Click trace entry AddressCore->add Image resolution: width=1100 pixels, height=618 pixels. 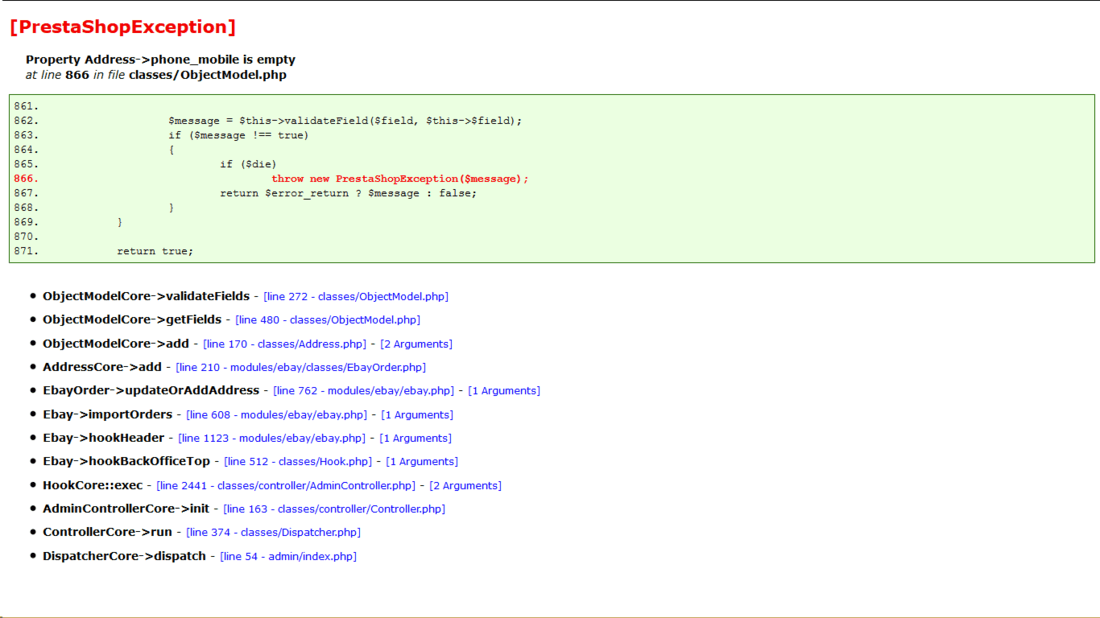point(102,367)
